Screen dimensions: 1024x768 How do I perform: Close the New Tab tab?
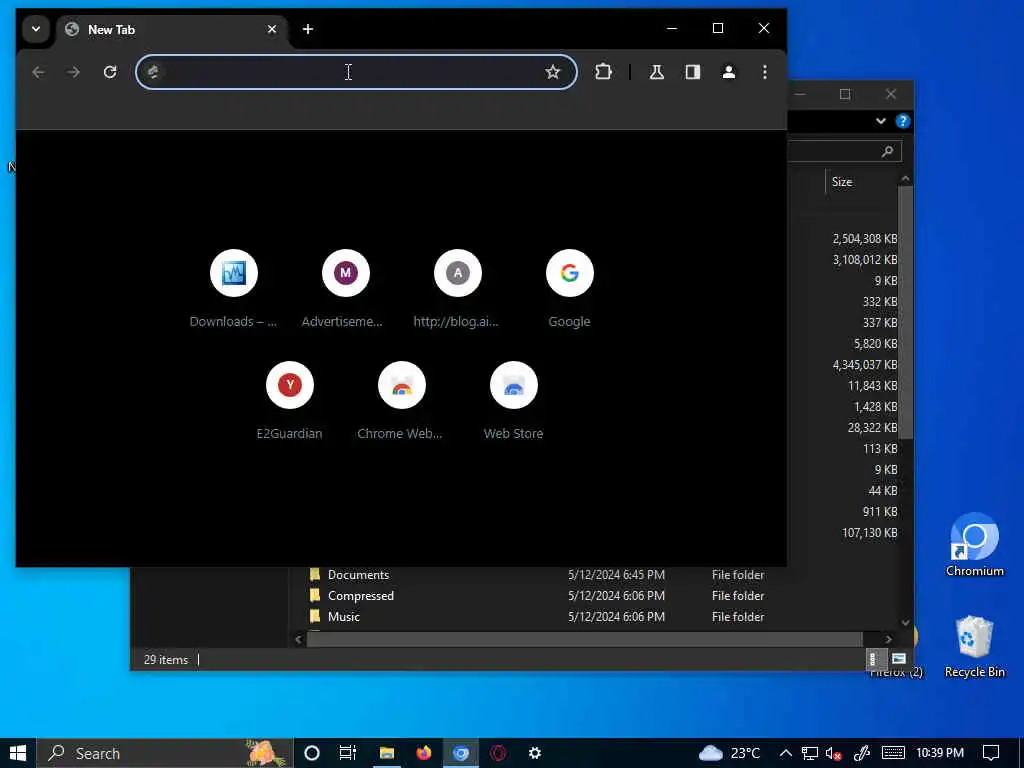(272, 29)
